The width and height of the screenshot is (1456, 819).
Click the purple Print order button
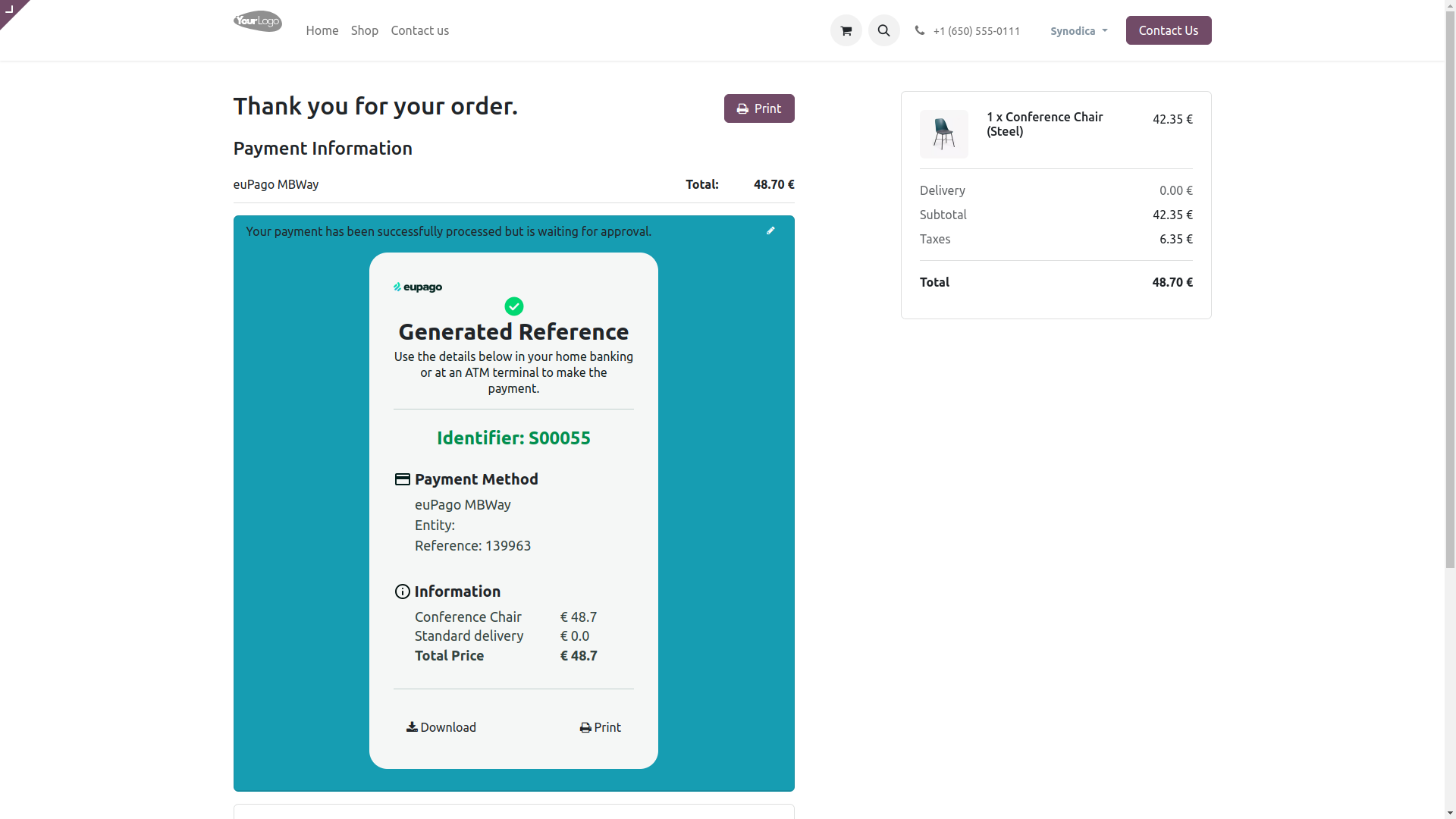759,108
